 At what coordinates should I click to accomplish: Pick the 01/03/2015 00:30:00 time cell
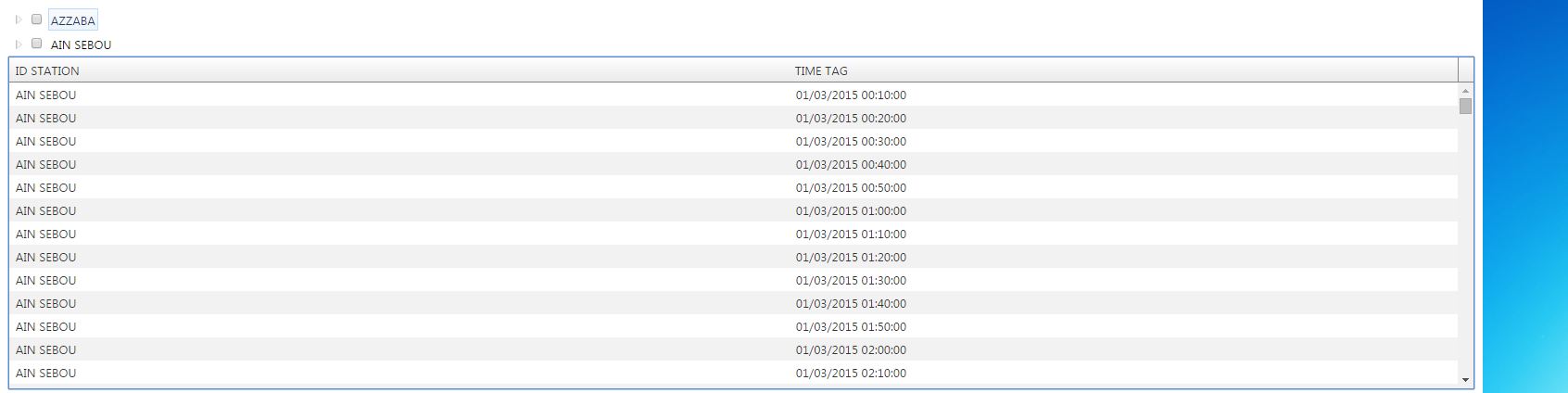coord(851,141)
